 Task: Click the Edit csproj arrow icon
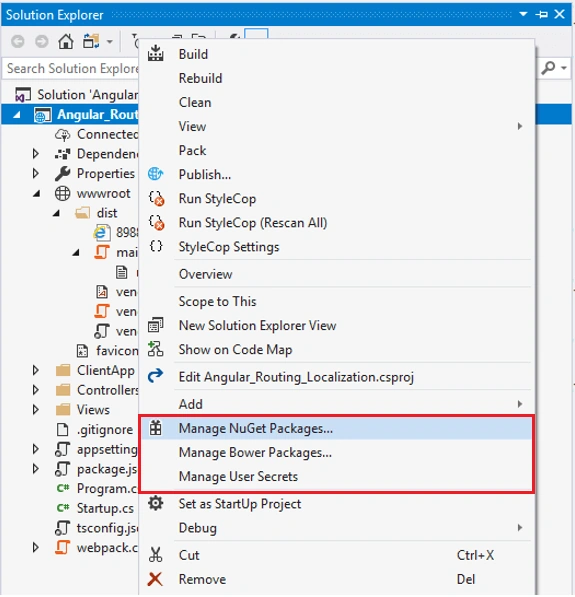tap(155, 376)
